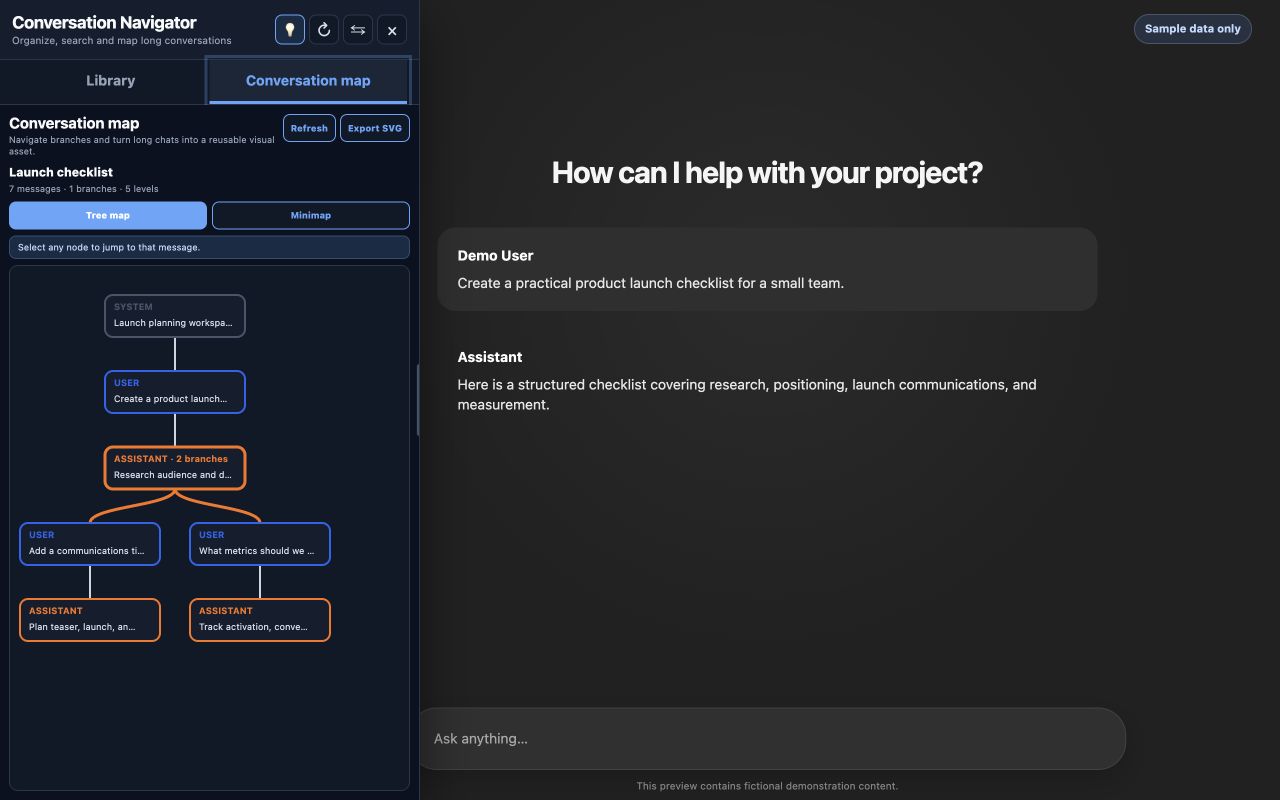Click the Refresh button
The width and height of the screenshot is (1280, 800).
pos(309,128)
